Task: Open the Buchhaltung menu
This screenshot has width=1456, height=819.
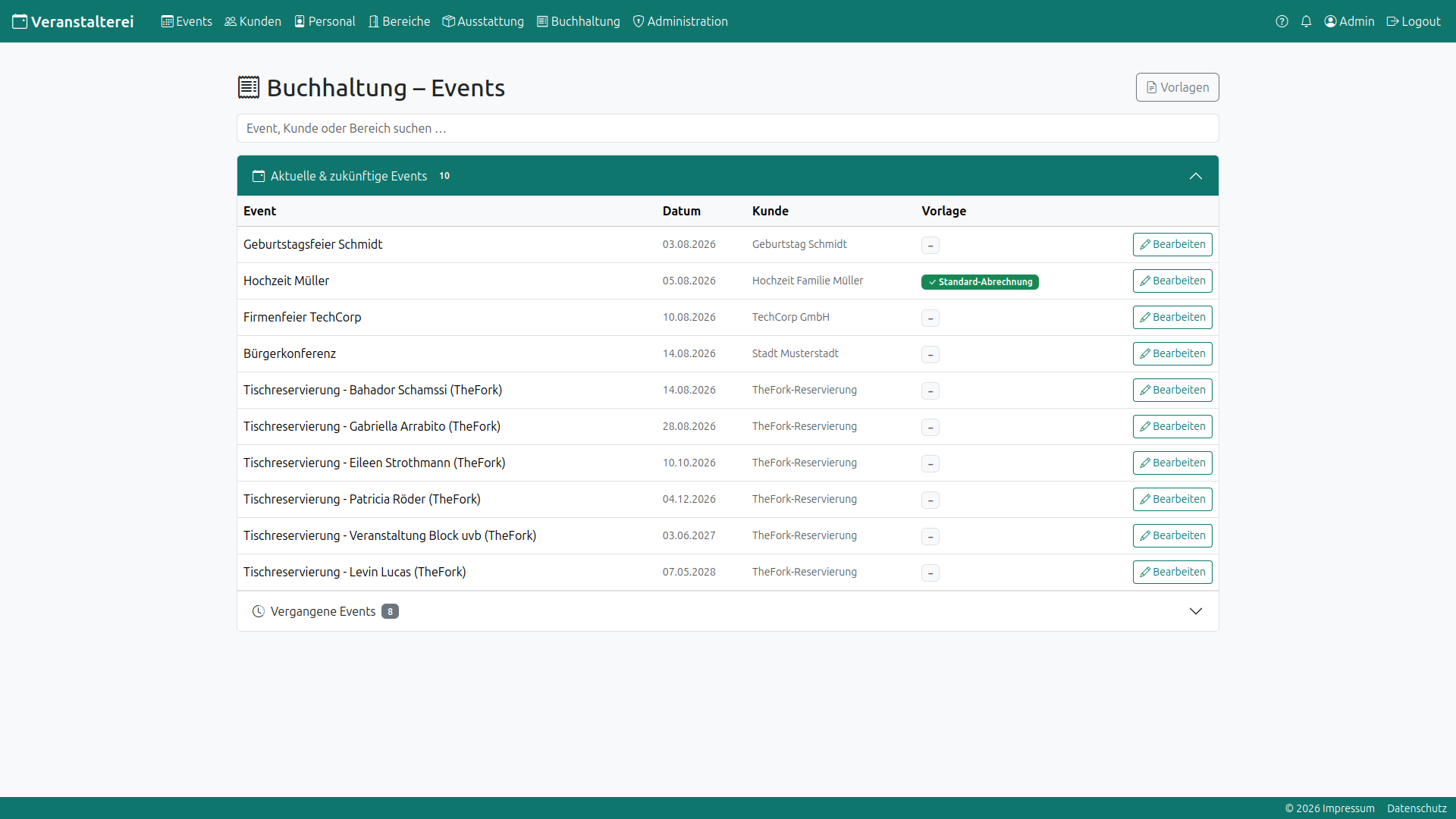Action: coord(578,21)
